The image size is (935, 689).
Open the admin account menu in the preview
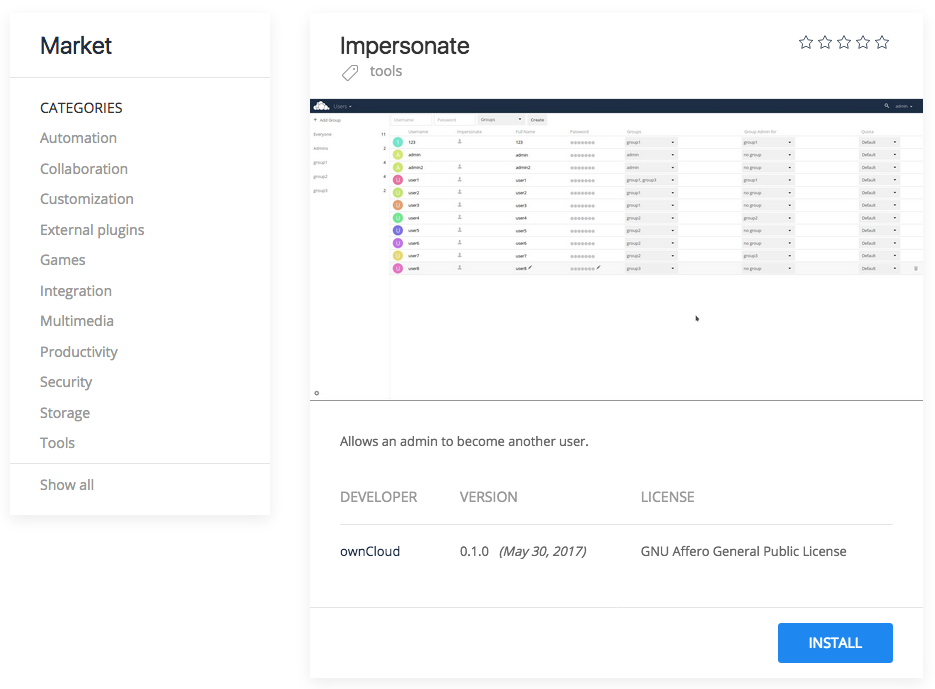(x=901, y=105)
